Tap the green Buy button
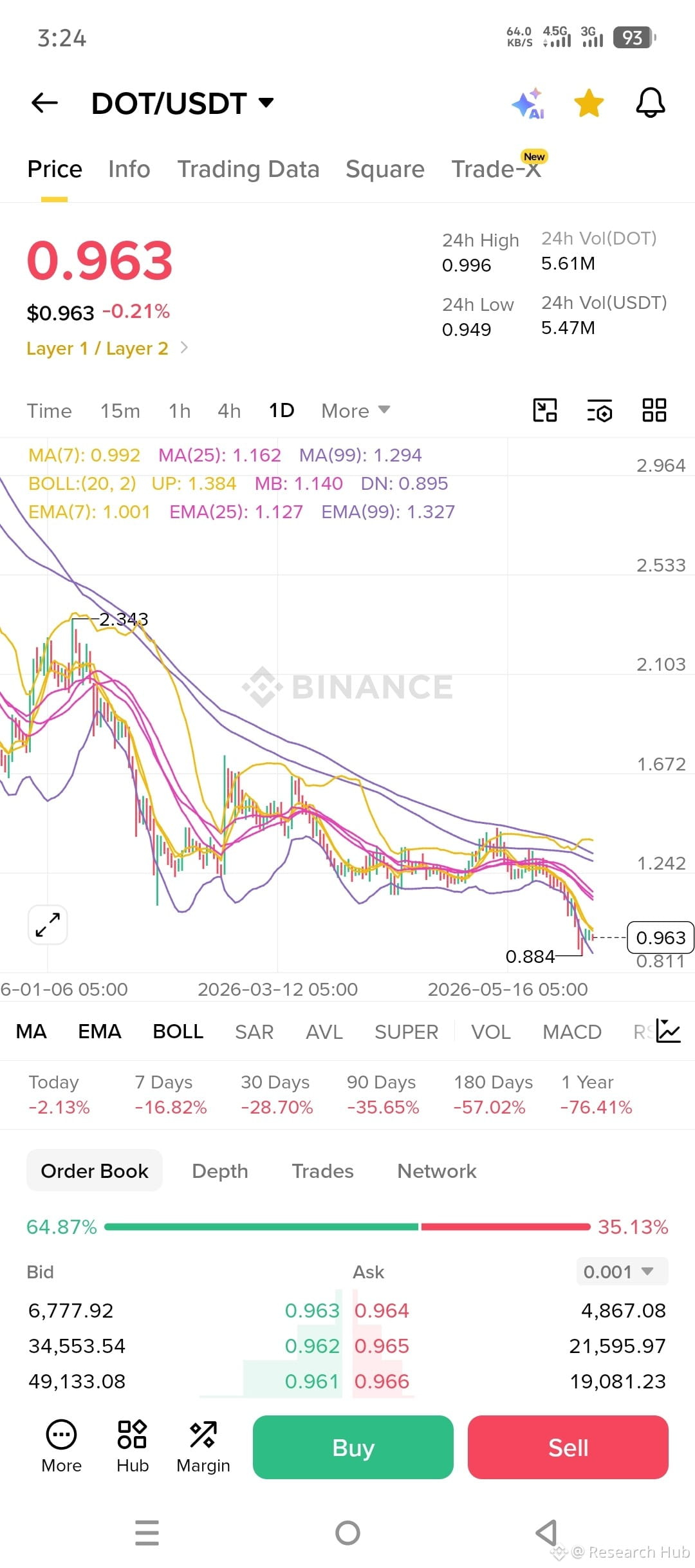Screen dimensions: 695x1568 coord(353,1448)
